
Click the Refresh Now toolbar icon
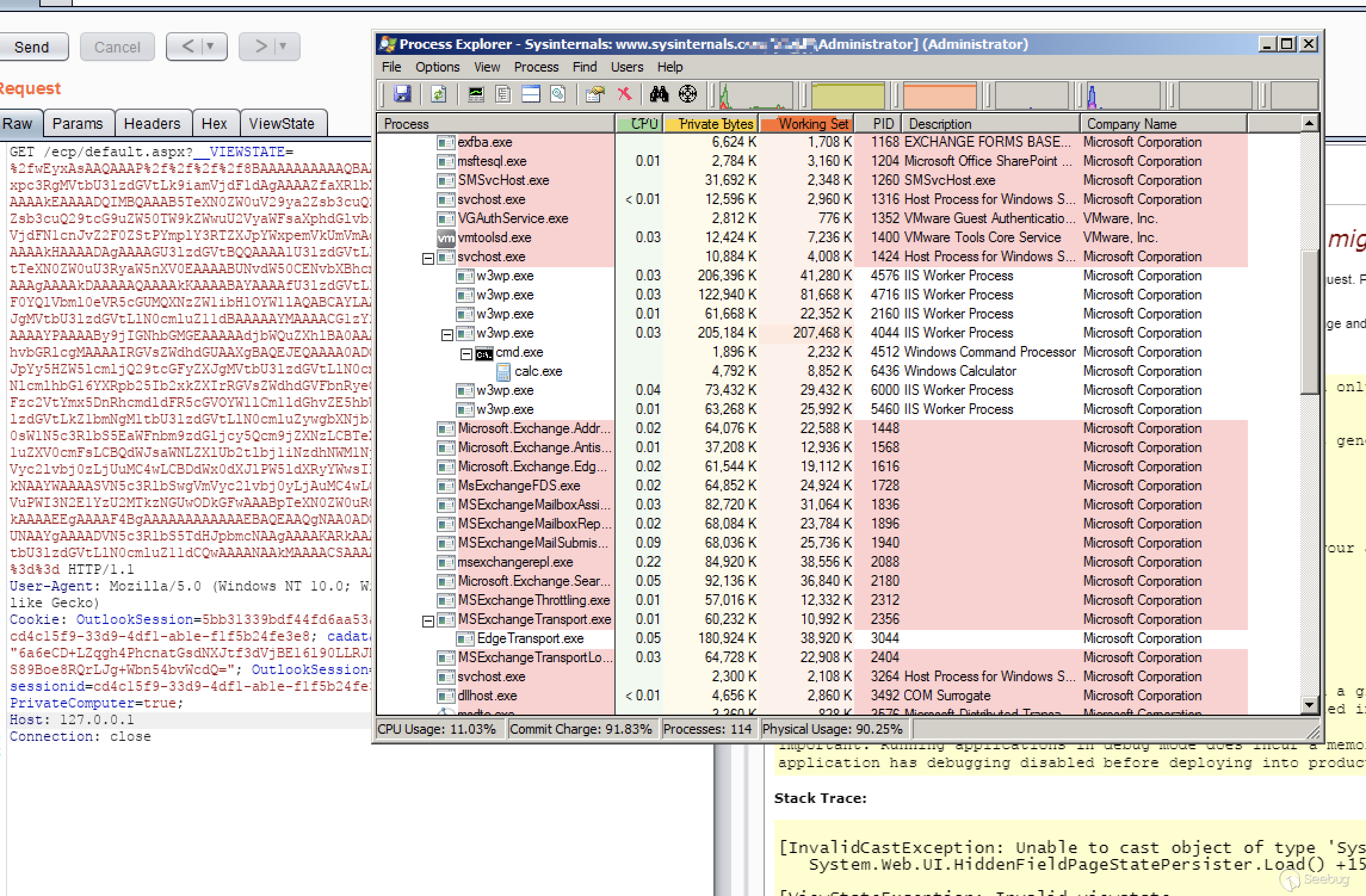(438, 94)
